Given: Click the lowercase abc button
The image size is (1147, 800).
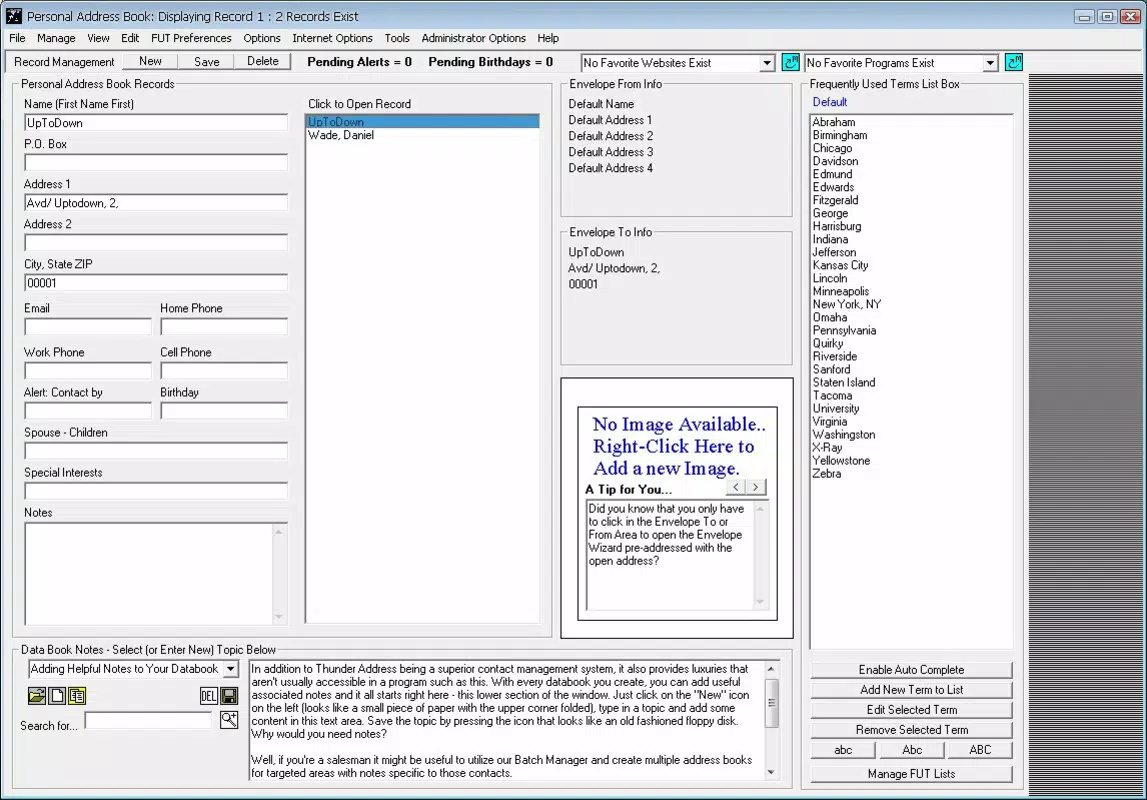Looking at the screenshot, I should [x=843, y=750].
